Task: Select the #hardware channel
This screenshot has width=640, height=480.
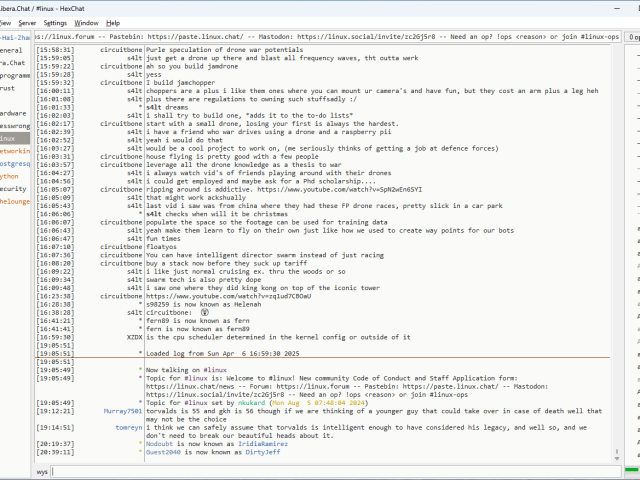Action: [12, 113]
